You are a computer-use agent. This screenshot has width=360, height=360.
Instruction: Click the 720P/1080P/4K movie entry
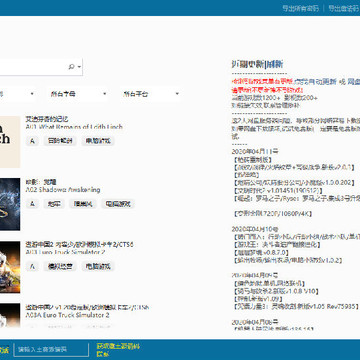pyautogui.click(x=273, y=214)
